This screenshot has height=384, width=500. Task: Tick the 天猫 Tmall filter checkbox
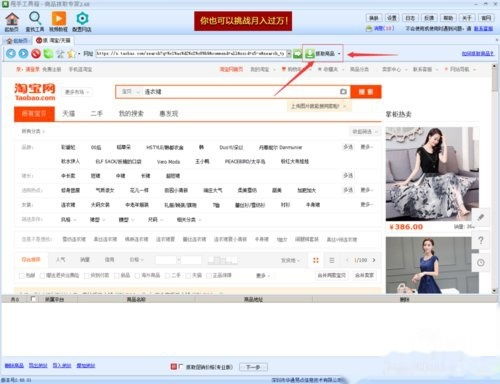tap(188, 275)
